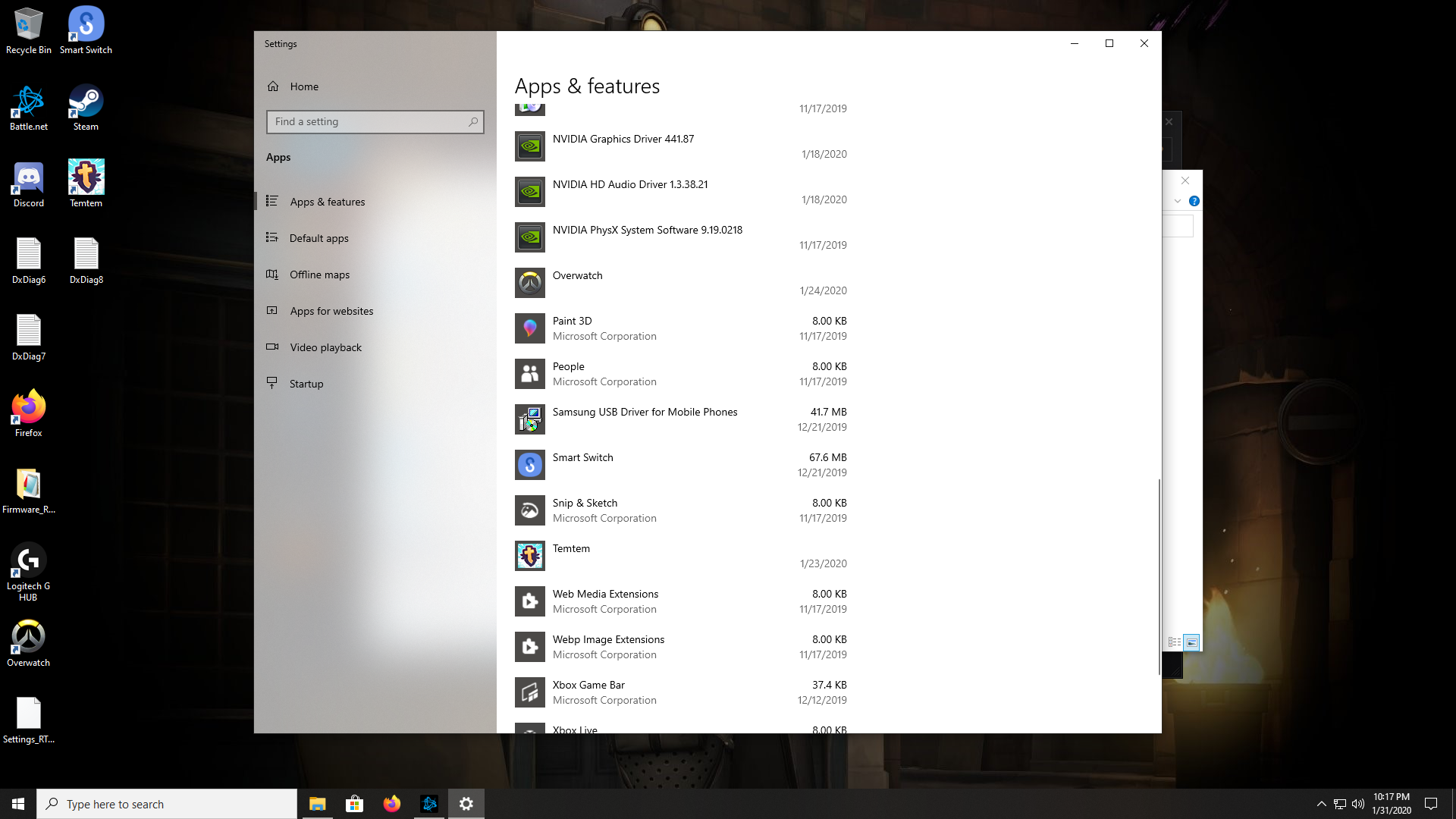Open the Startup settings page
The width and height of the screenshot is (1456, 819).
[x=306, y=384]
